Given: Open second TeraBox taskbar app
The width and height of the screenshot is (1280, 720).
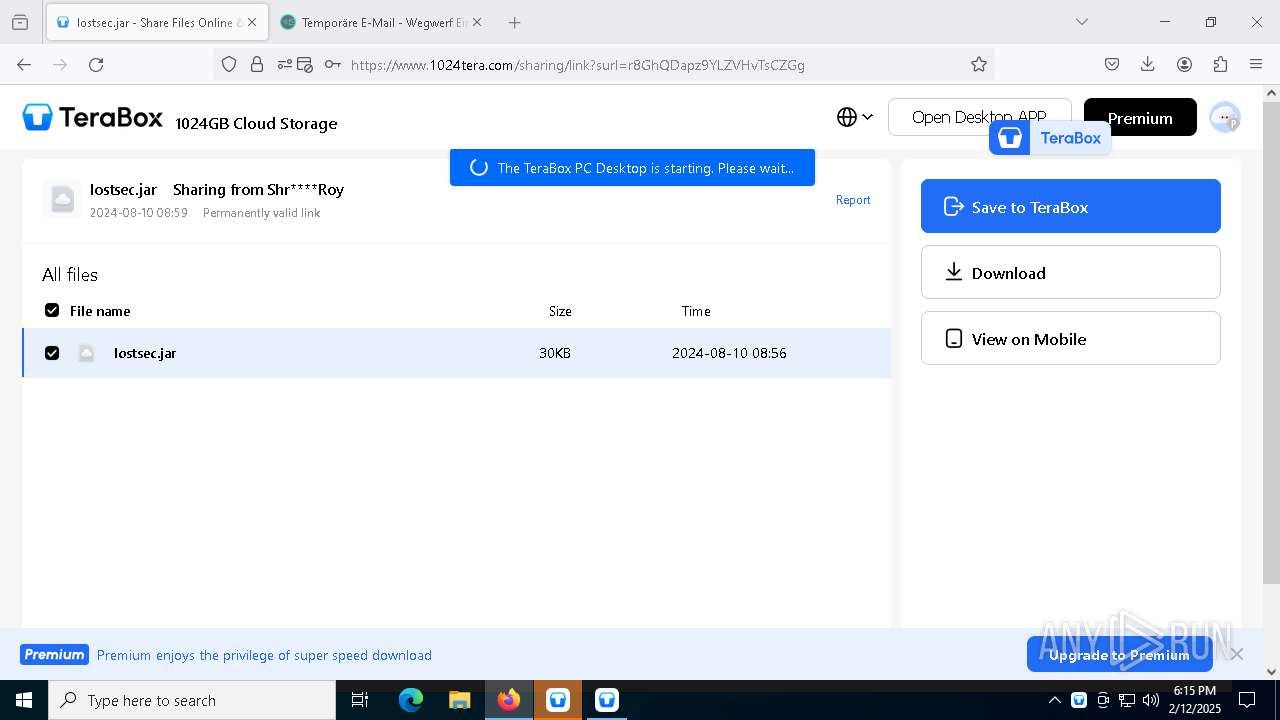Looking at the screenshot, I should 607,700.
